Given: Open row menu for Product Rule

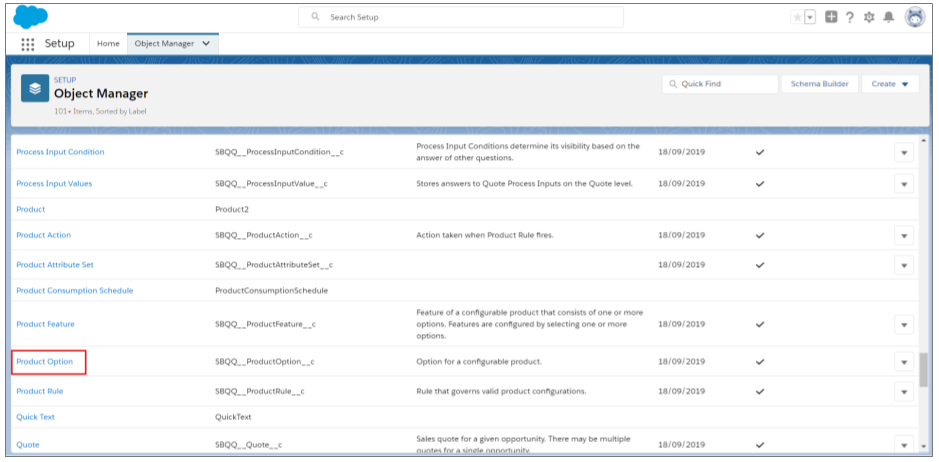Looking at the screenshot, I should click(904, 391).
